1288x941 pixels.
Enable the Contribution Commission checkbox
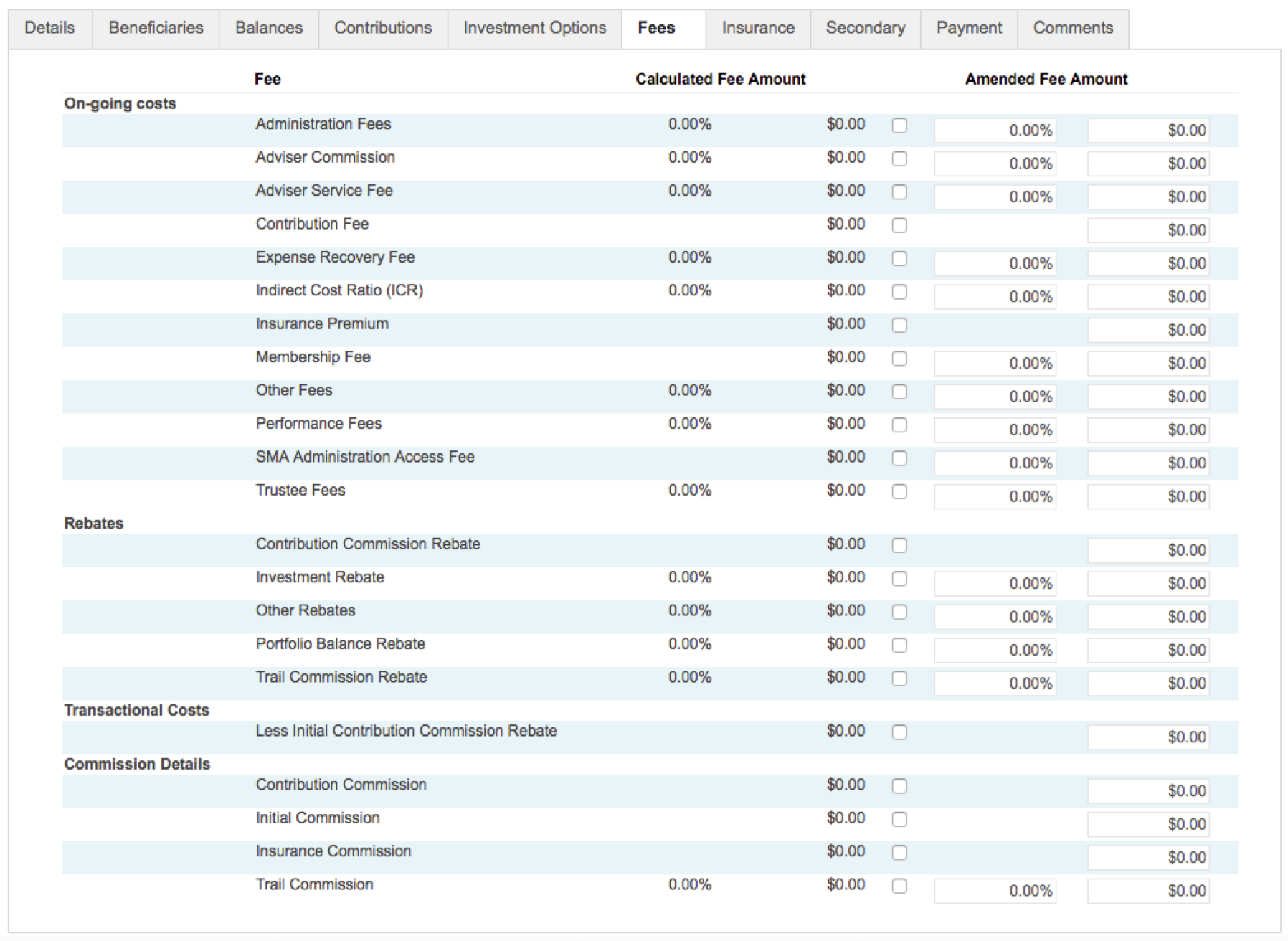pos(899,787)
